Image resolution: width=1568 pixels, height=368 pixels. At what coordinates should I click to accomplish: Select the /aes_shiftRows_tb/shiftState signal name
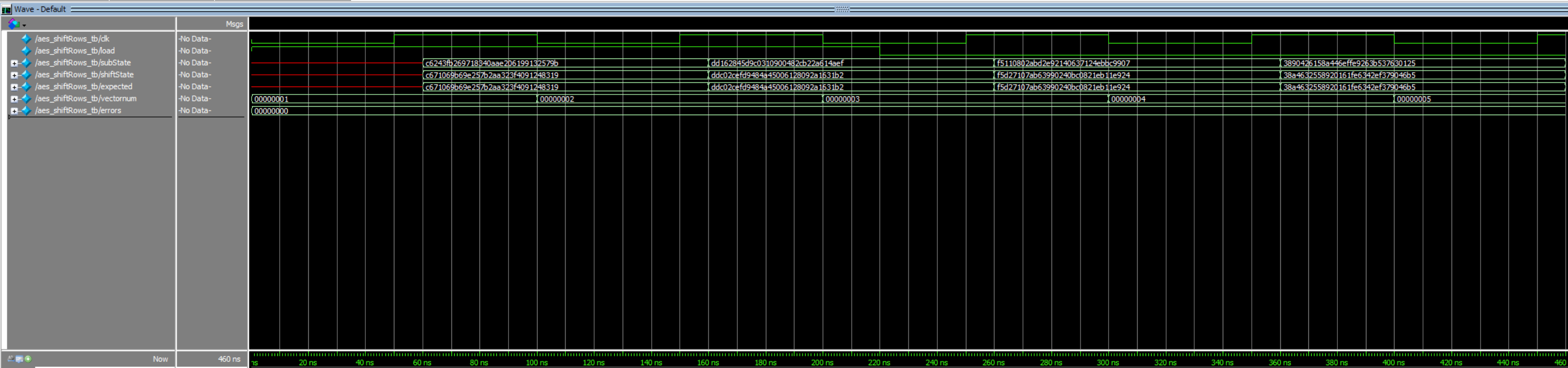[x=84, y=75]
